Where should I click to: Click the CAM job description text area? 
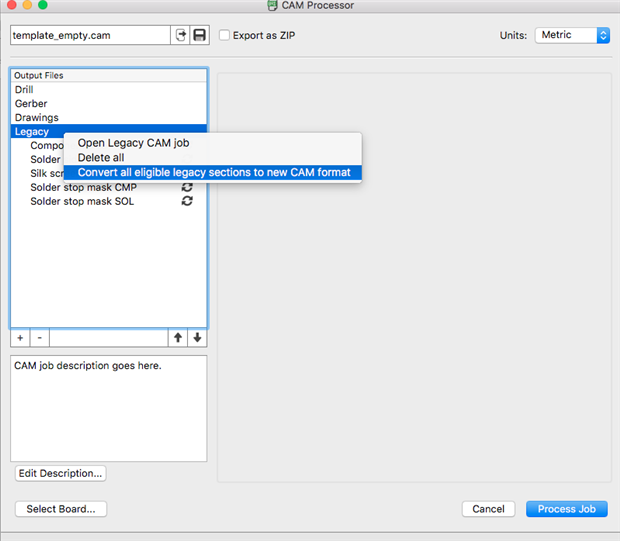[x=109, y=408]
